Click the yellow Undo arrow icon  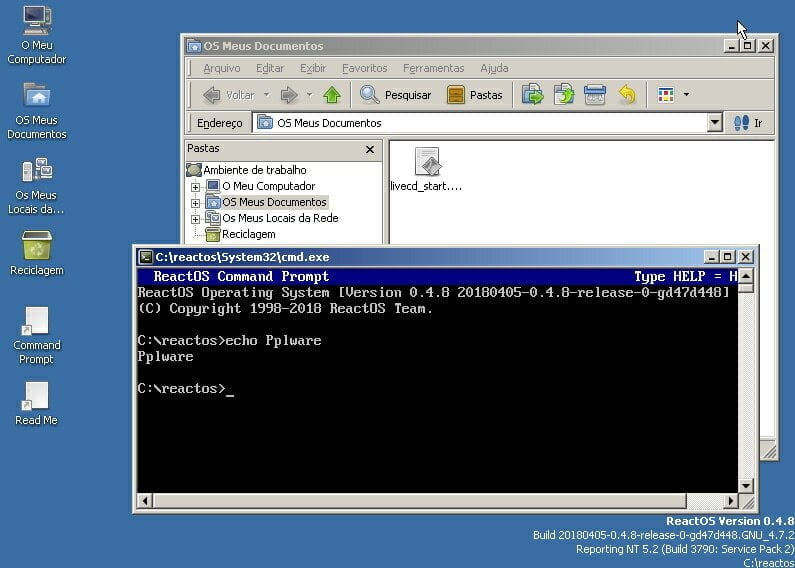click(627, 95)
